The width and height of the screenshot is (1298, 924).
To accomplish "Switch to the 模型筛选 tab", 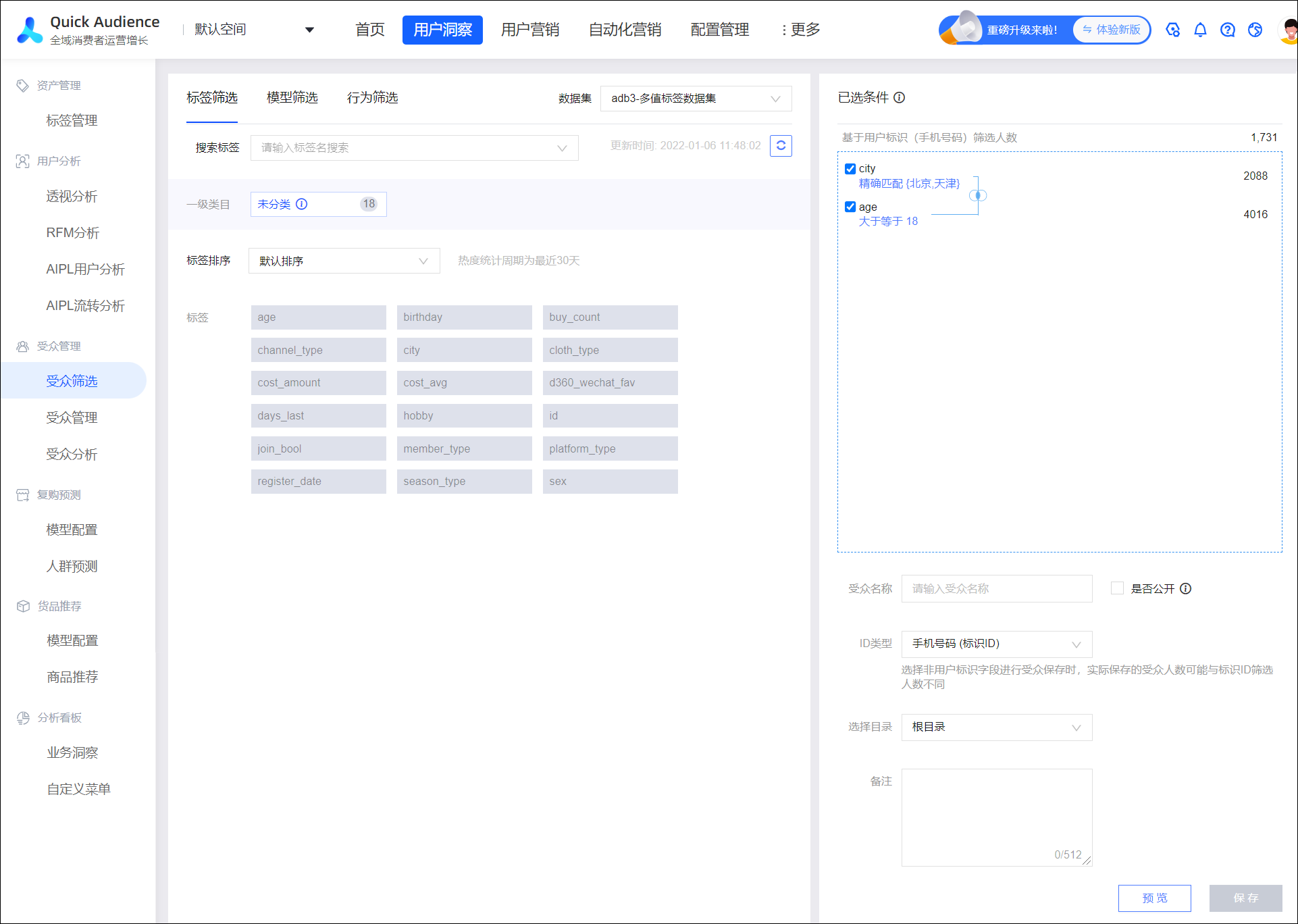I will [292, 98].
